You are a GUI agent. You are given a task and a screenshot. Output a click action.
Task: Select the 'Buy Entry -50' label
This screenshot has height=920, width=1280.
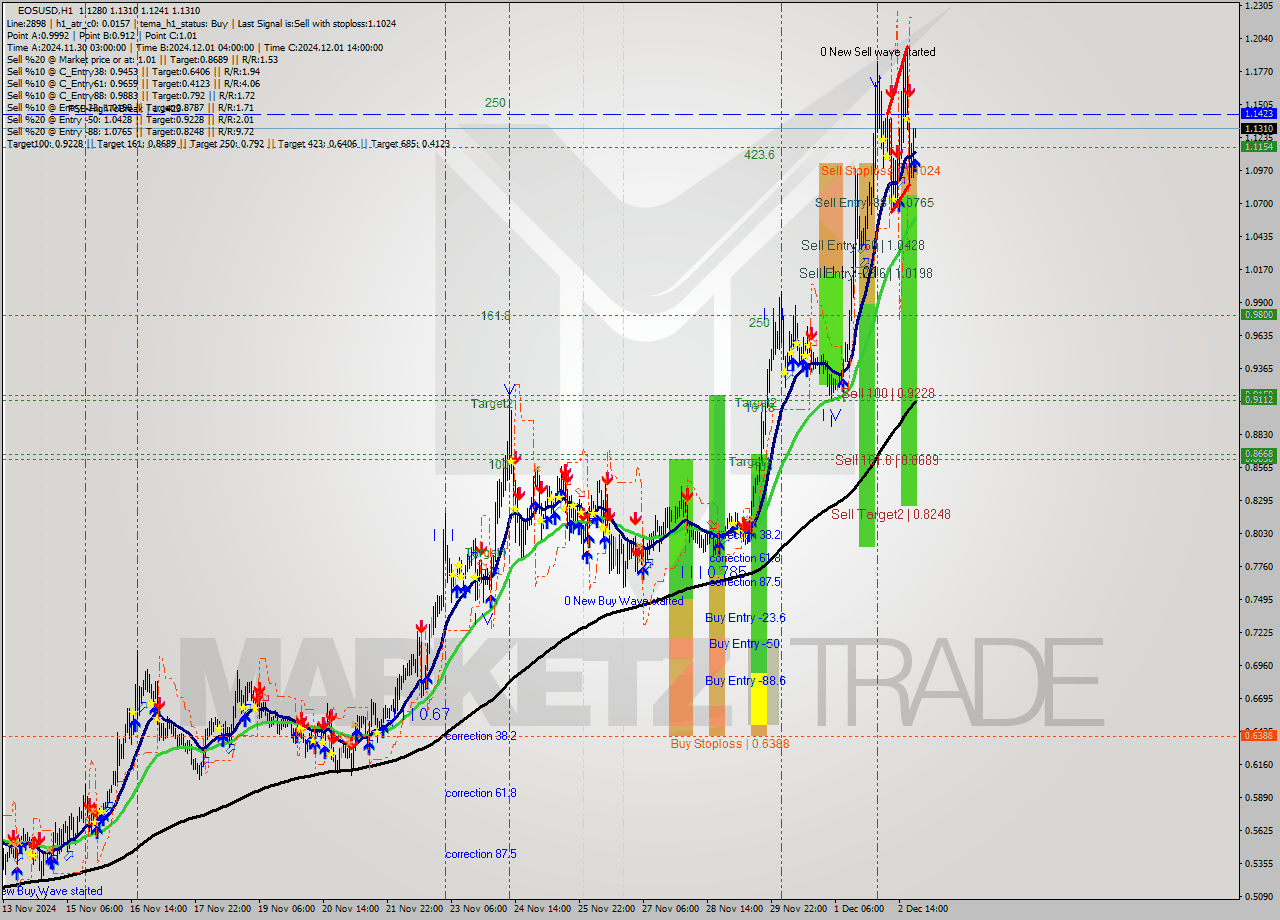point(744,644)
